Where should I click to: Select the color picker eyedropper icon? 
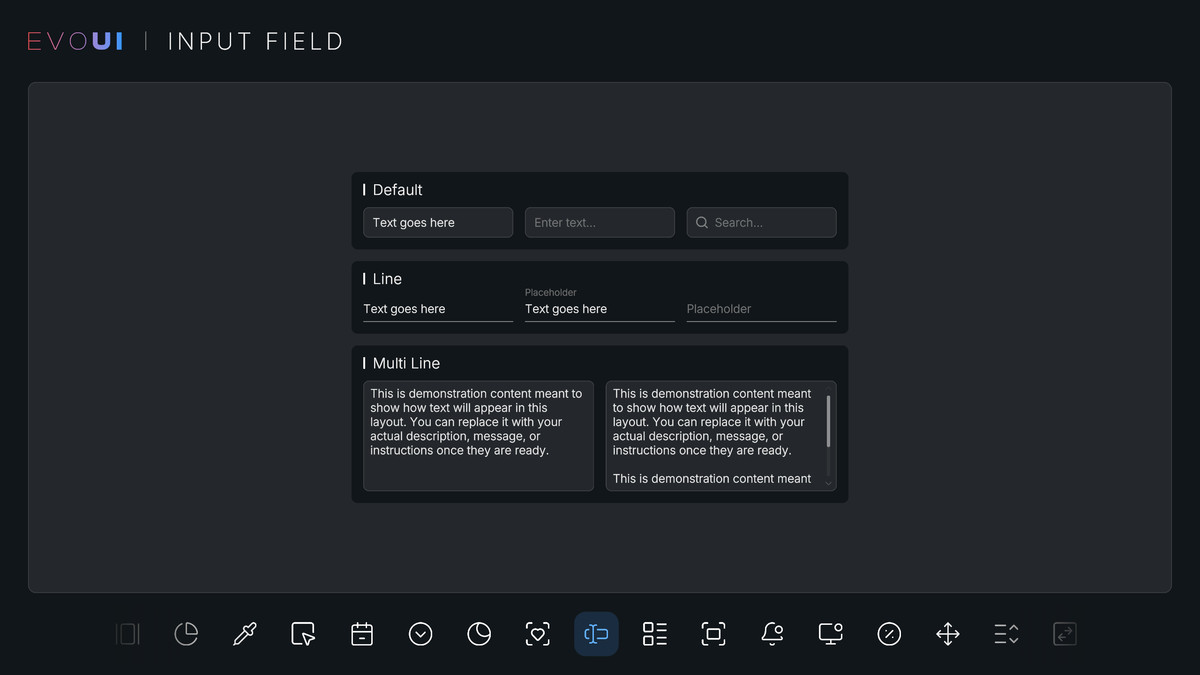tap(244, 634)
